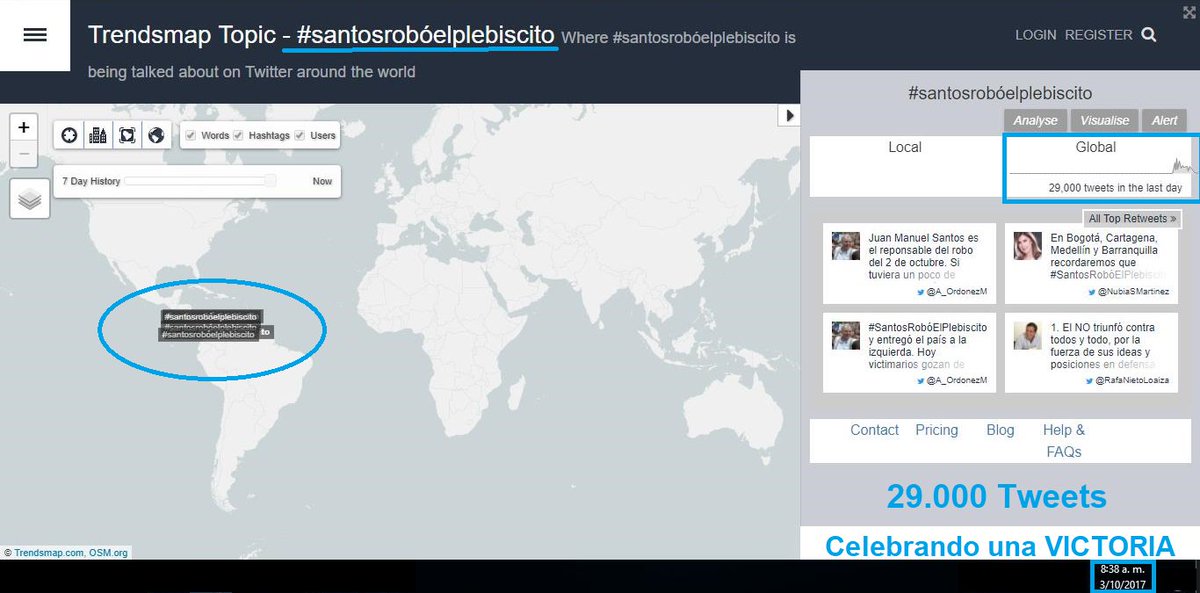Click the REGISTER link
The width and height of the screenshot is (1200, 593).
click(x=1098, y=35)
